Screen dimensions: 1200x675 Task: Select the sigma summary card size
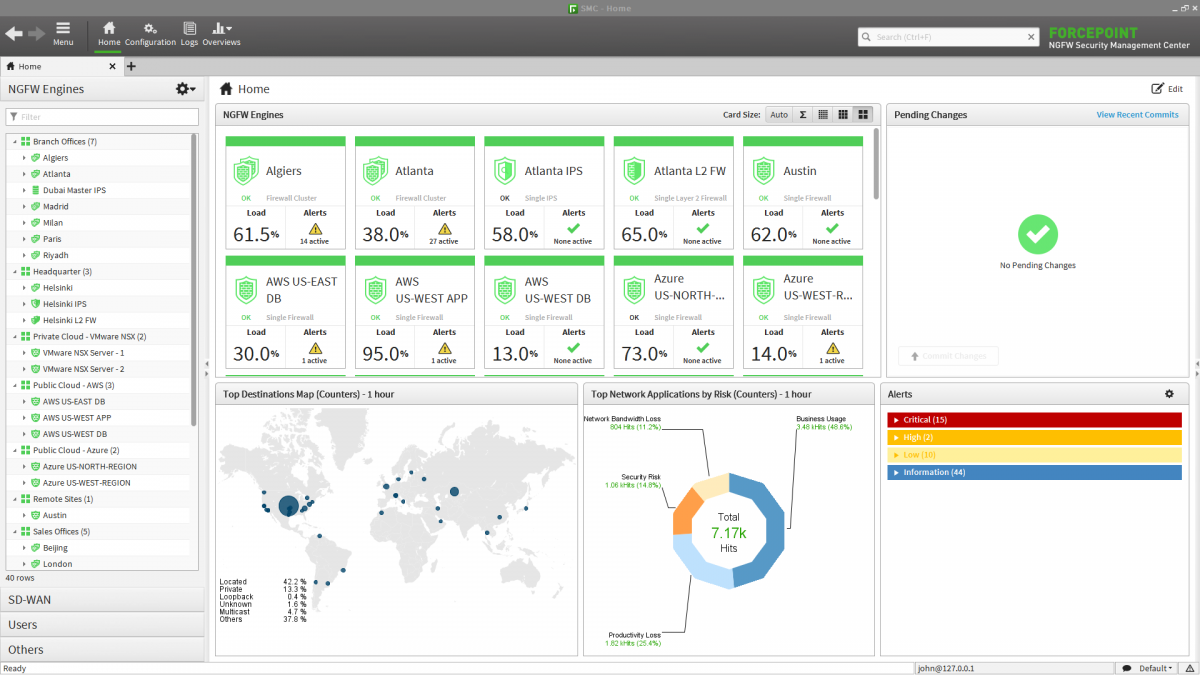tap(802, 115)
